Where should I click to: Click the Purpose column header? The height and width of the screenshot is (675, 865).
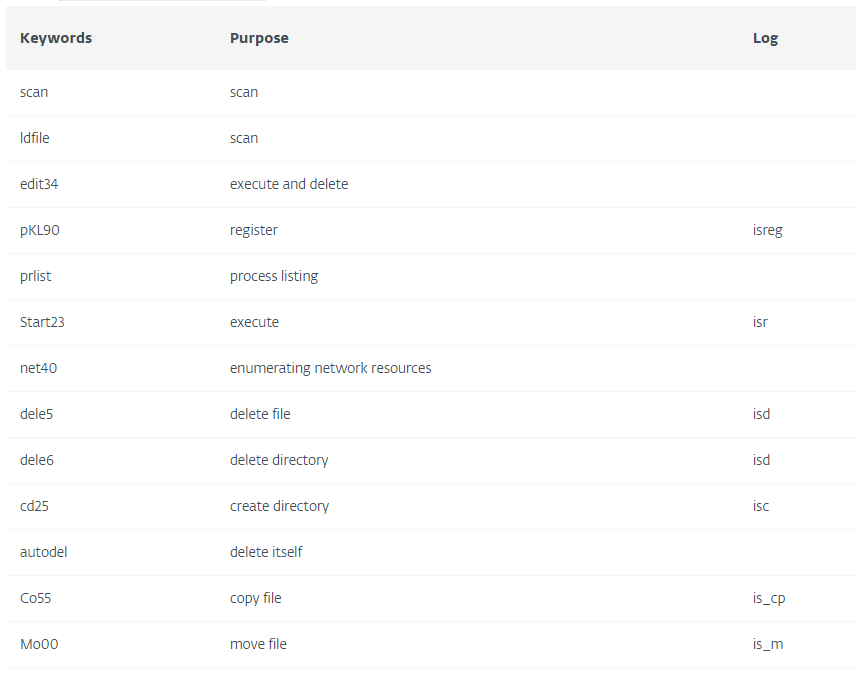click(259, 38)
